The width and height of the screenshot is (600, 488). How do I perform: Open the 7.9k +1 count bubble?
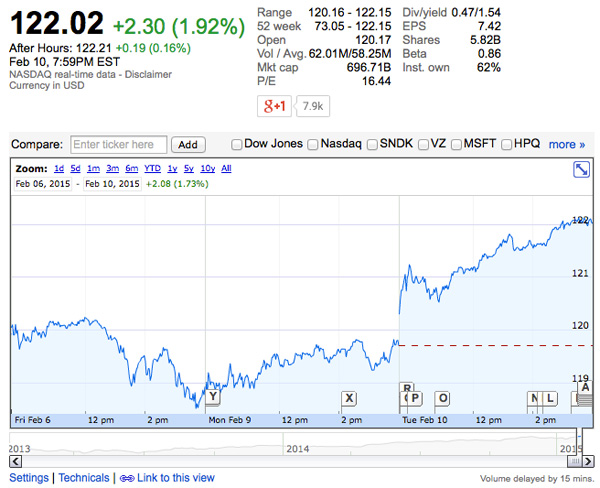313,106
